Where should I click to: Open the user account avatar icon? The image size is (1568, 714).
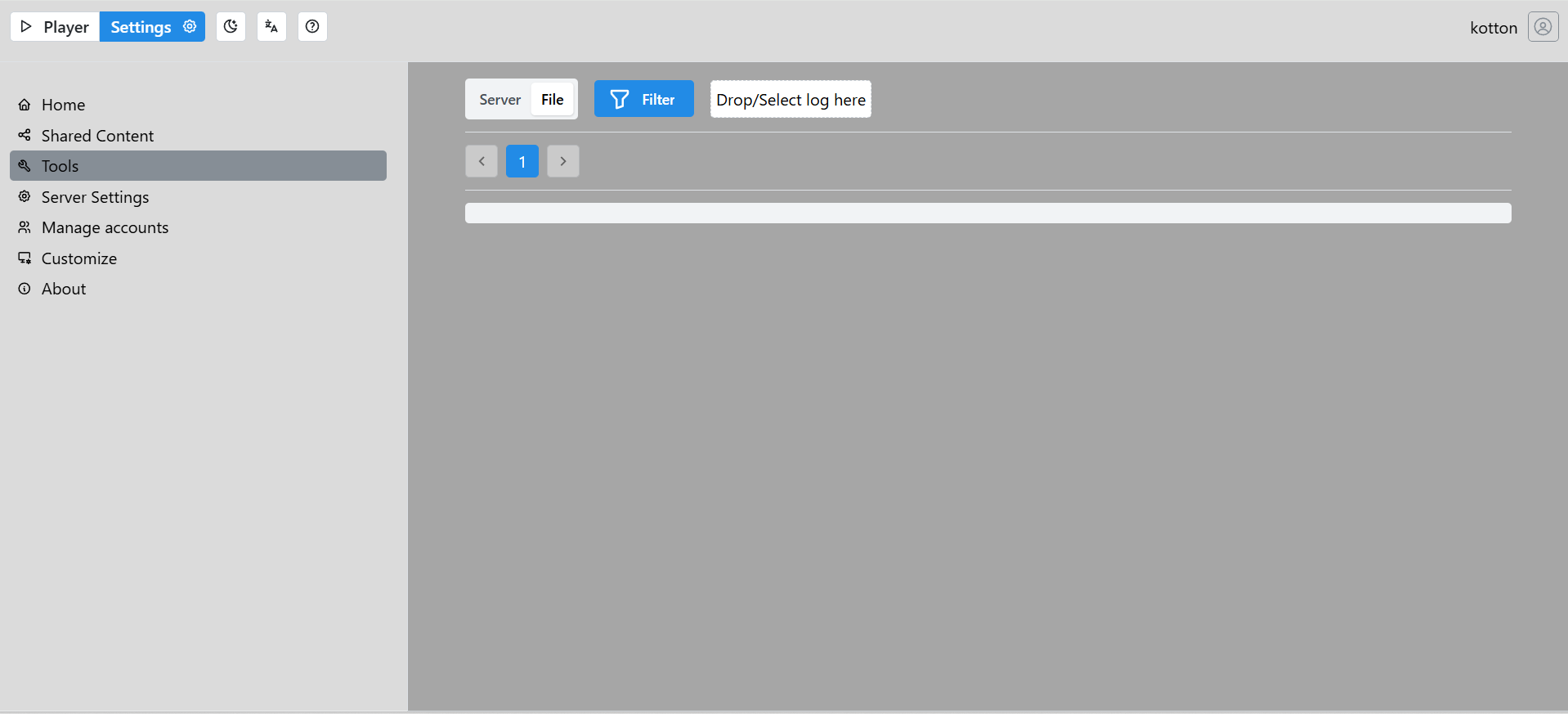(x=1543, y=27)
